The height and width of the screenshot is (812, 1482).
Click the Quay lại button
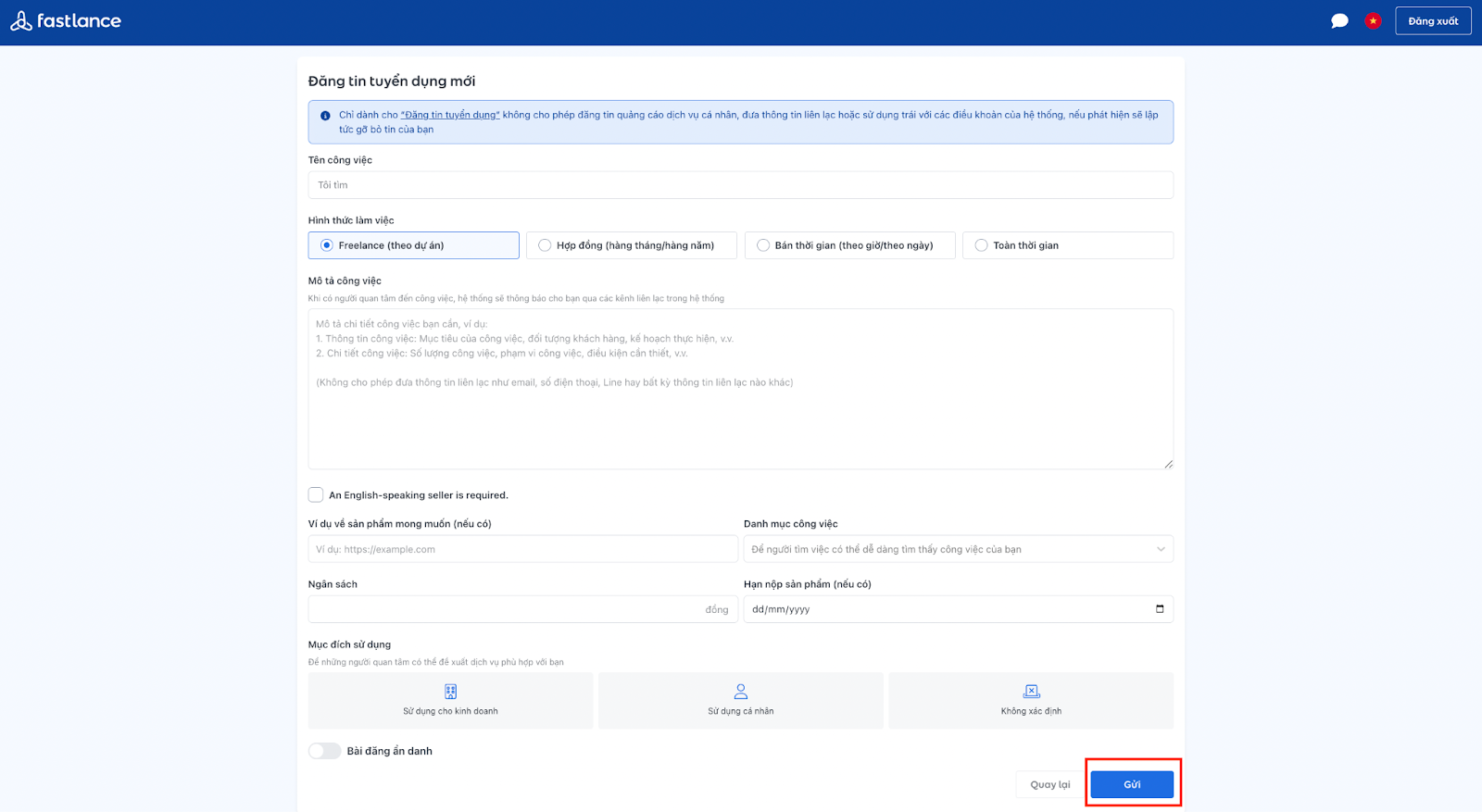pos(1049,784)
